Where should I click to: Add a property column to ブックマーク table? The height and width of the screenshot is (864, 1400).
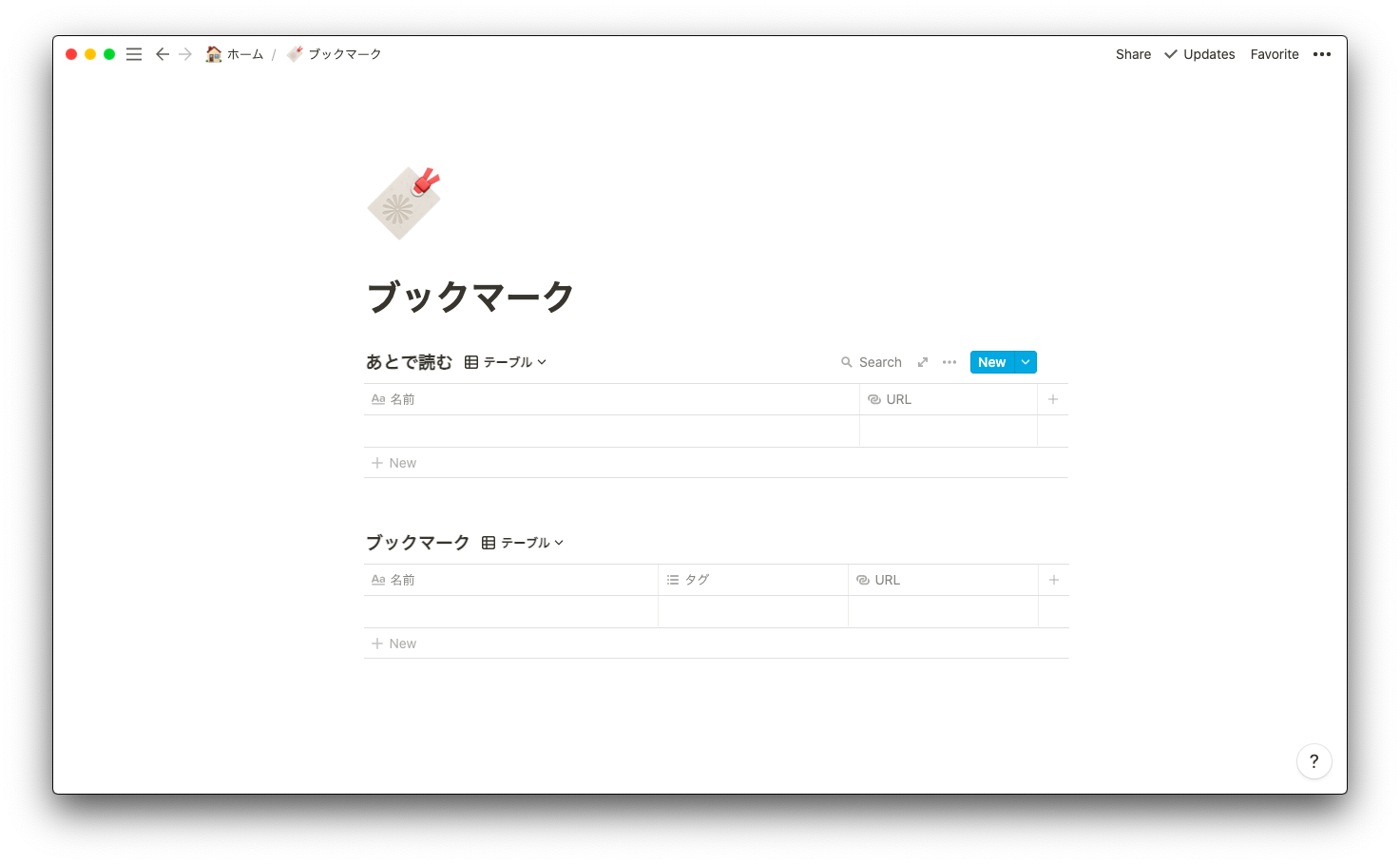[x=1054, y=580]
